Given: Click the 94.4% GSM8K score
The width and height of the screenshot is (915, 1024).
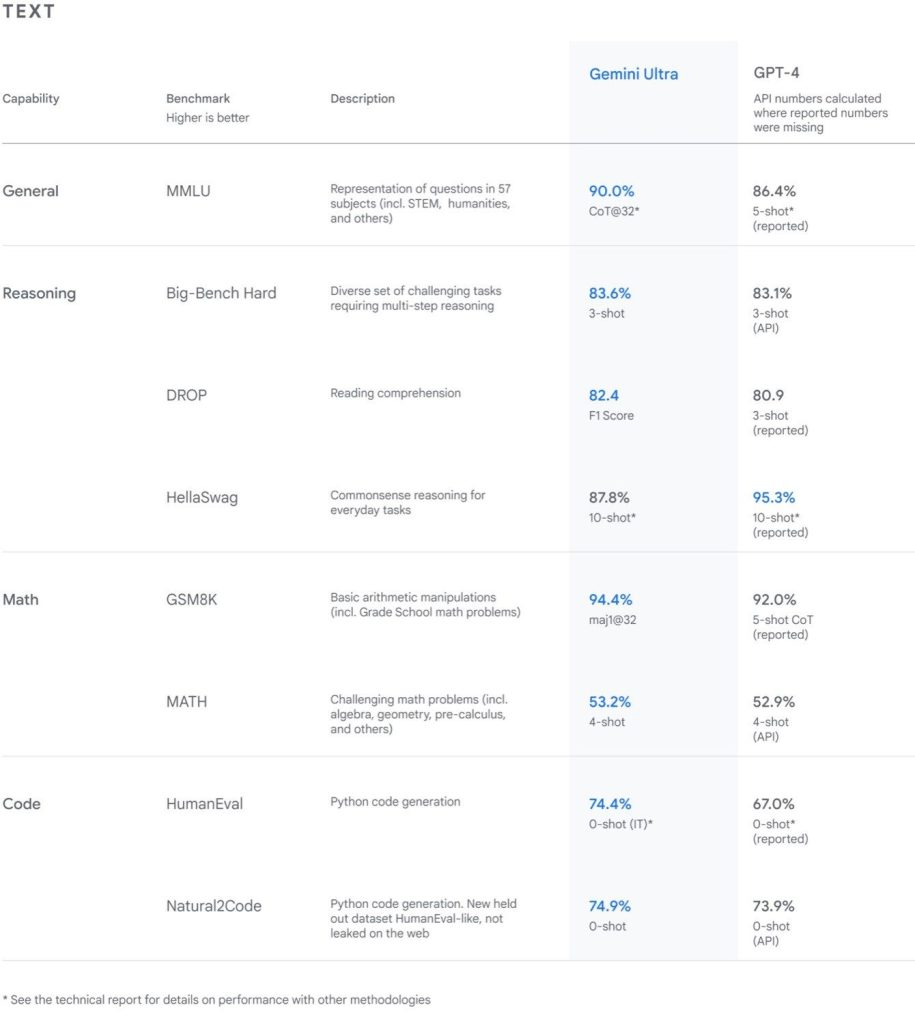Looking at the screenshot, I should pos(610,600).
